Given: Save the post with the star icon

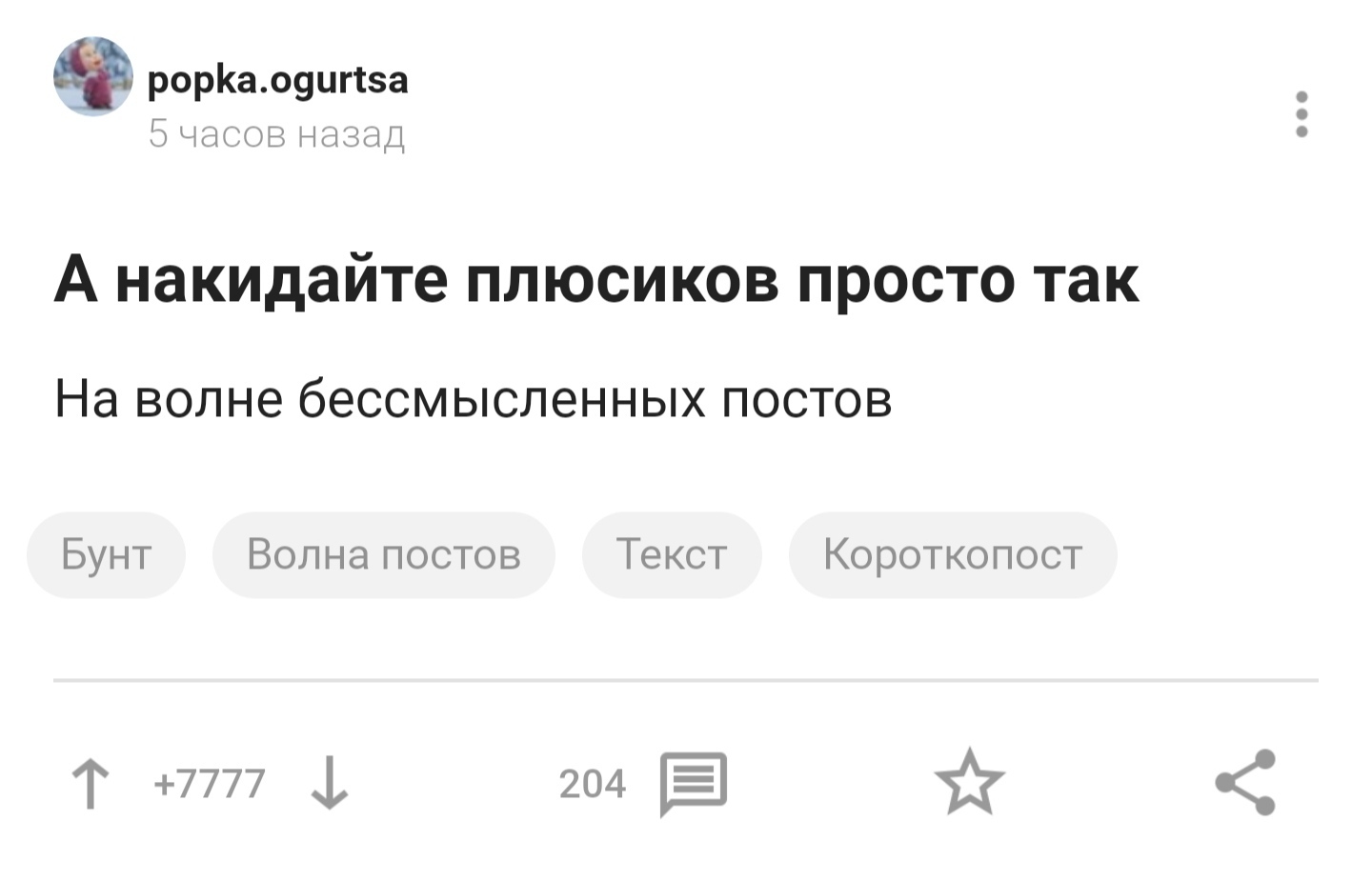Looking at the screenshot, I should coord(969,782).
